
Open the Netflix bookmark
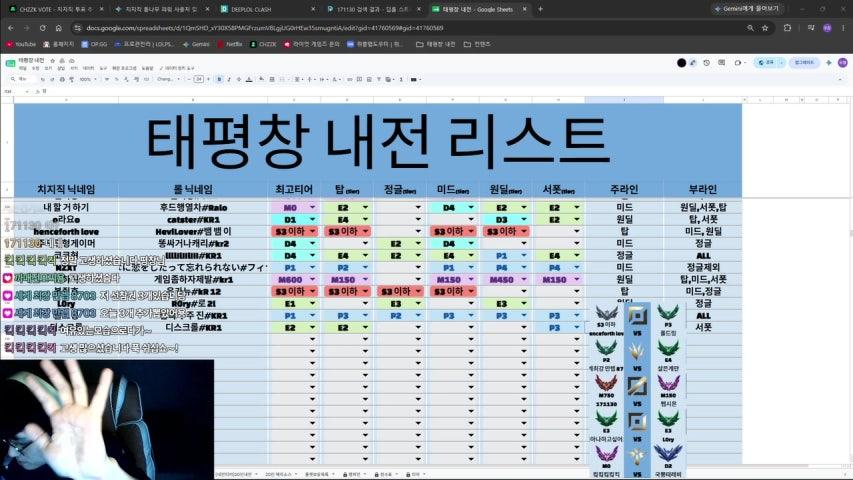pos(230,44)
